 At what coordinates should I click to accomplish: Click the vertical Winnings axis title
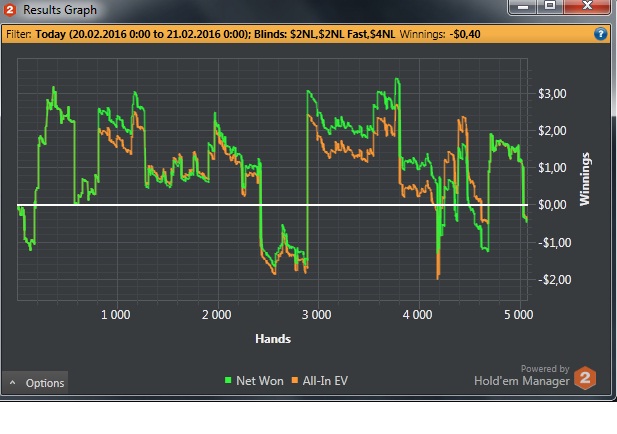[585, 179]
